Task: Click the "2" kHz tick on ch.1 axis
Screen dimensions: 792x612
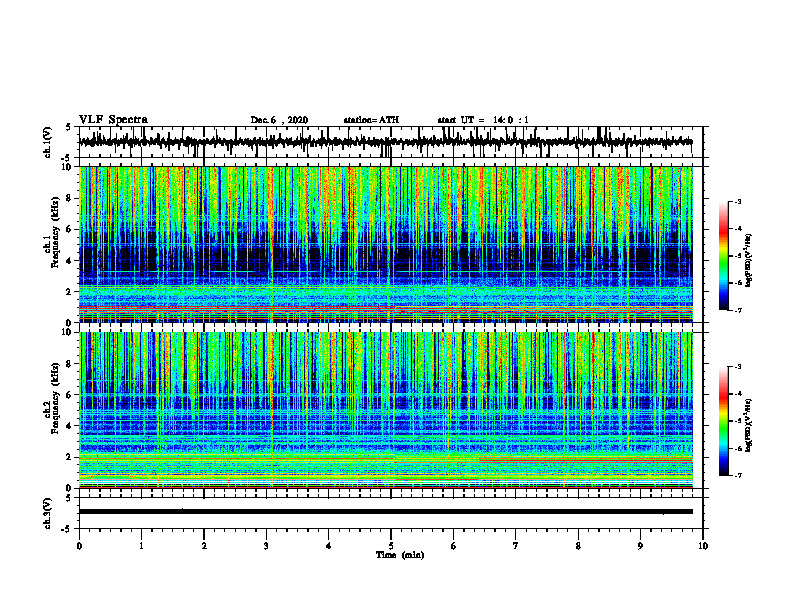Action: (71, 292)
